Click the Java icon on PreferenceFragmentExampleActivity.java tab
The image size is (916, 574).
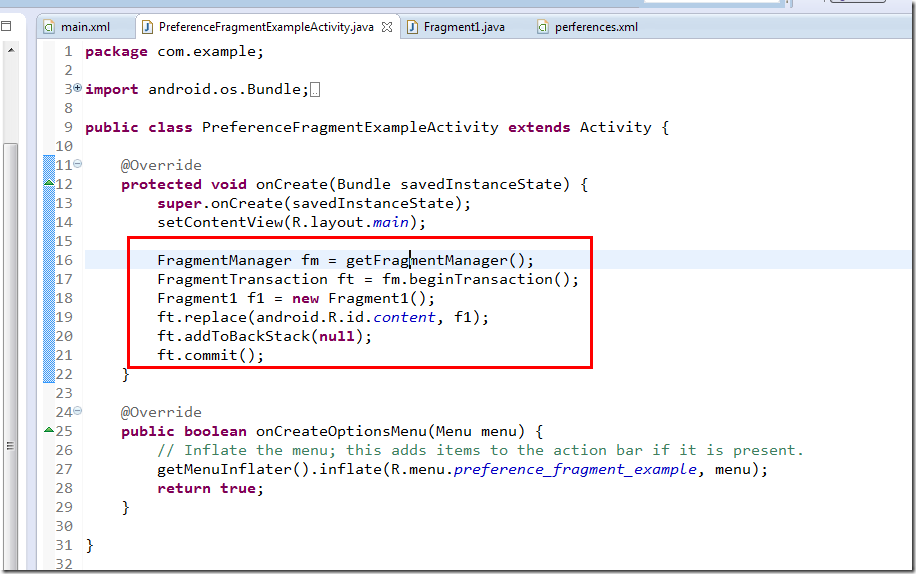click(148, 27)
